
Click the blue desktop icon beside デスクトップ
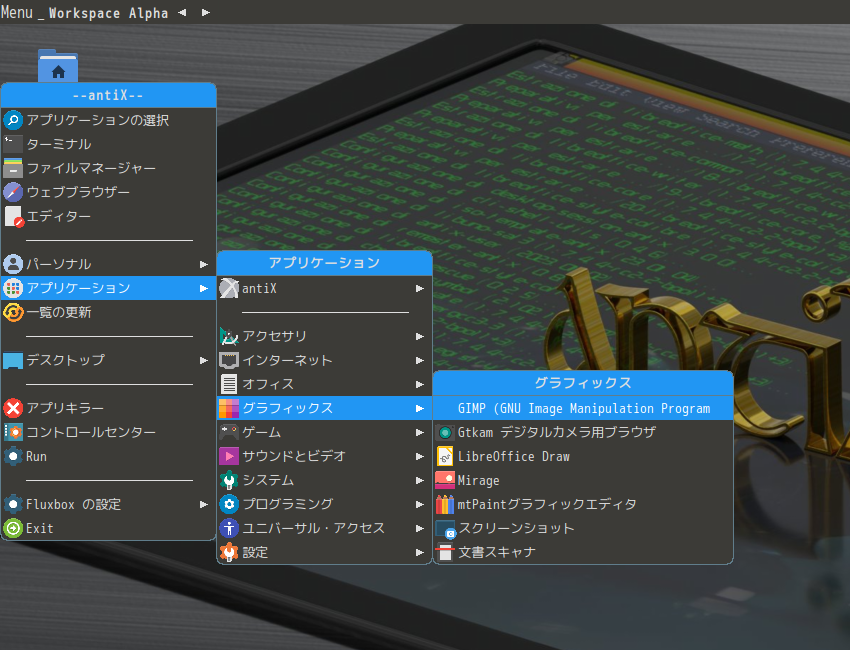[13, 361]
